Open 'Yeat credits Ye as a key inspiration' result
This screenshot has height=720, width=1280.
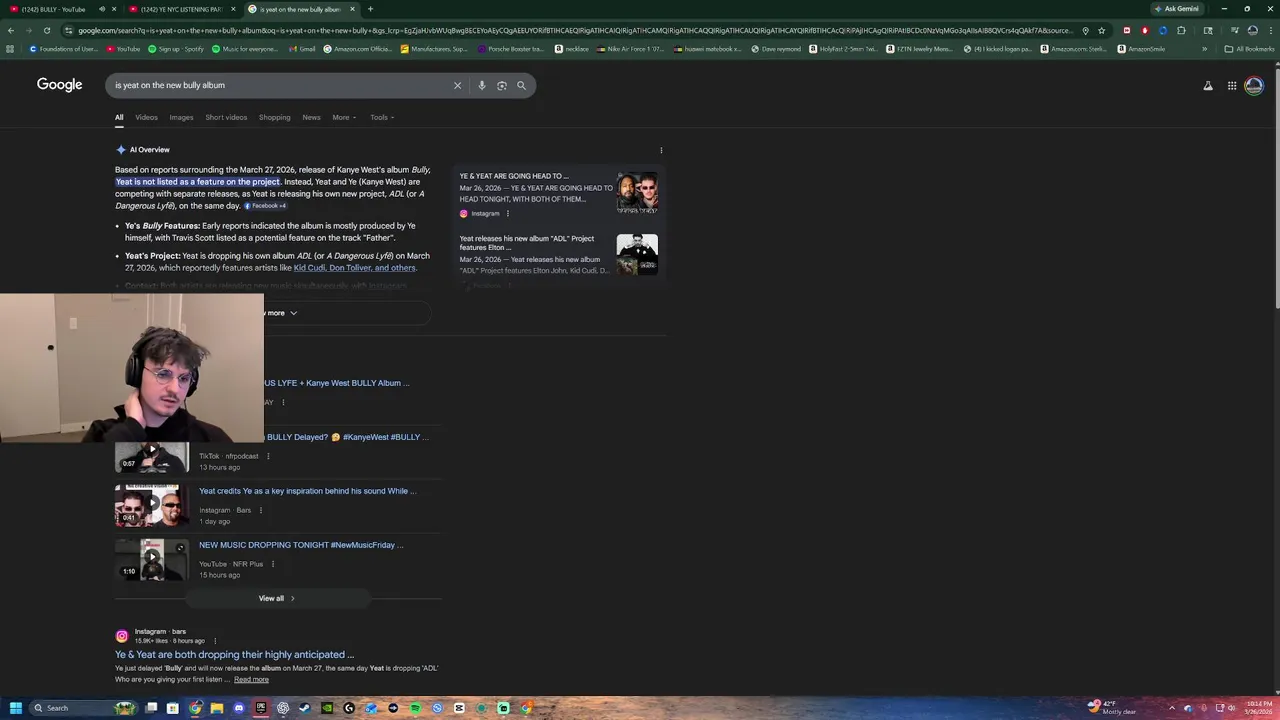(307, 491)
